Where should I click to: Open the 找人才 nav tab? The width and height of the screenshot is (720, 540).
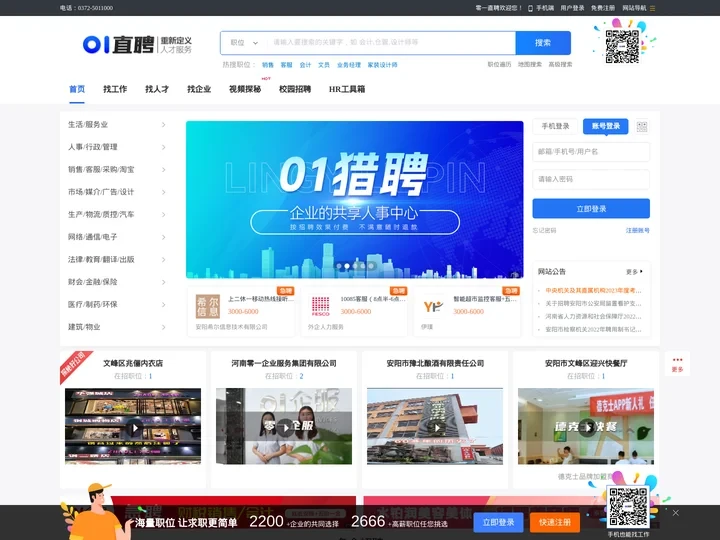coord(157,89)
